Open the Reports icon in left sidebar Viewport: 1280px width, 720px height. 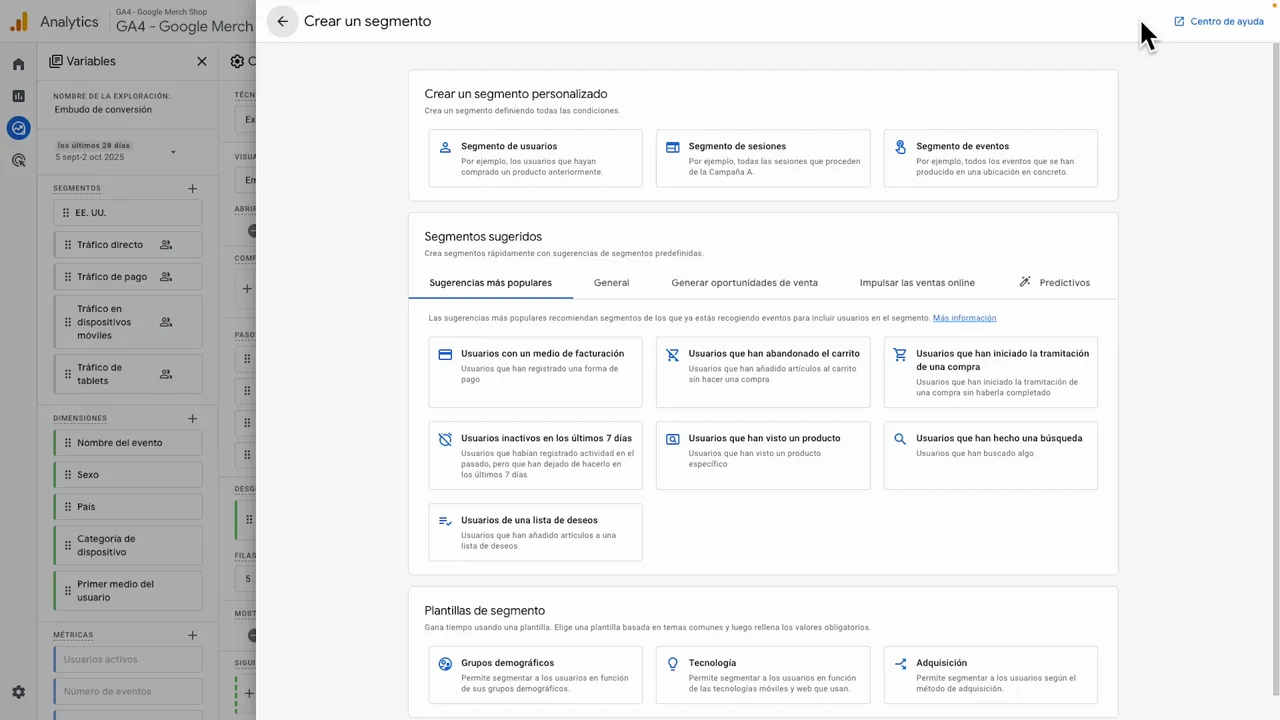(x=18, y=96)
